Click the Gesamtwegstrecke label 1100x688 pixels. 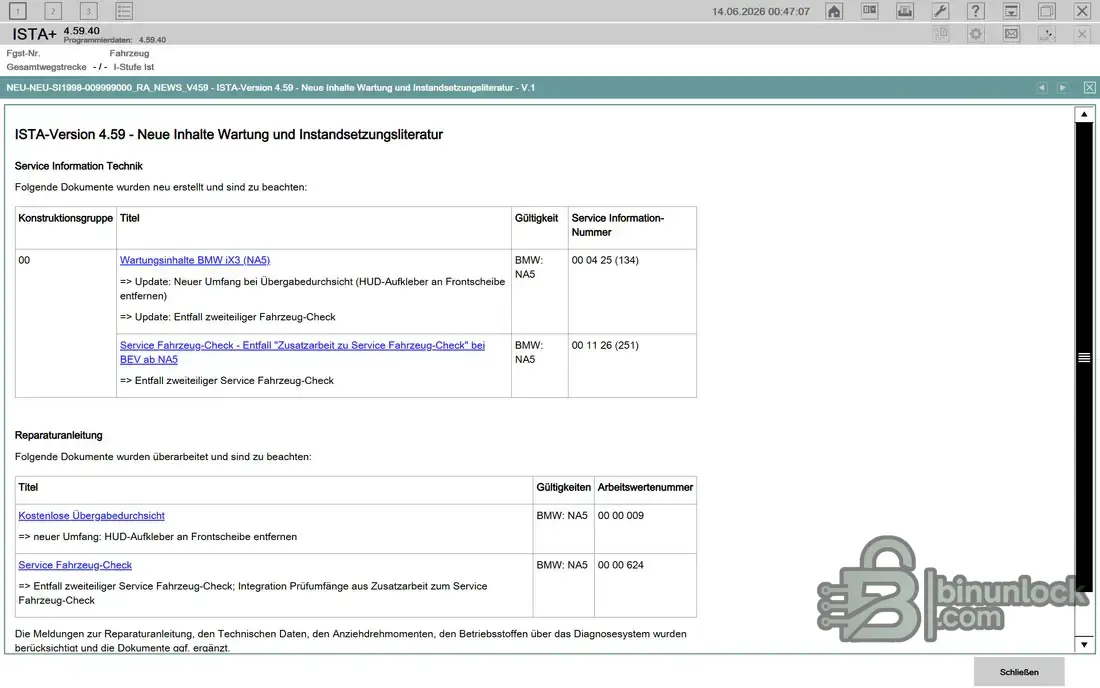click(x=46, y=67)
